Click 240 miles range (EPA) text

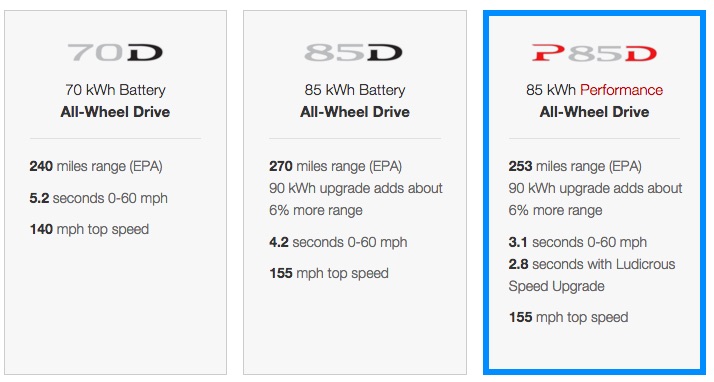pyautogui.click(x=96, y=166)
